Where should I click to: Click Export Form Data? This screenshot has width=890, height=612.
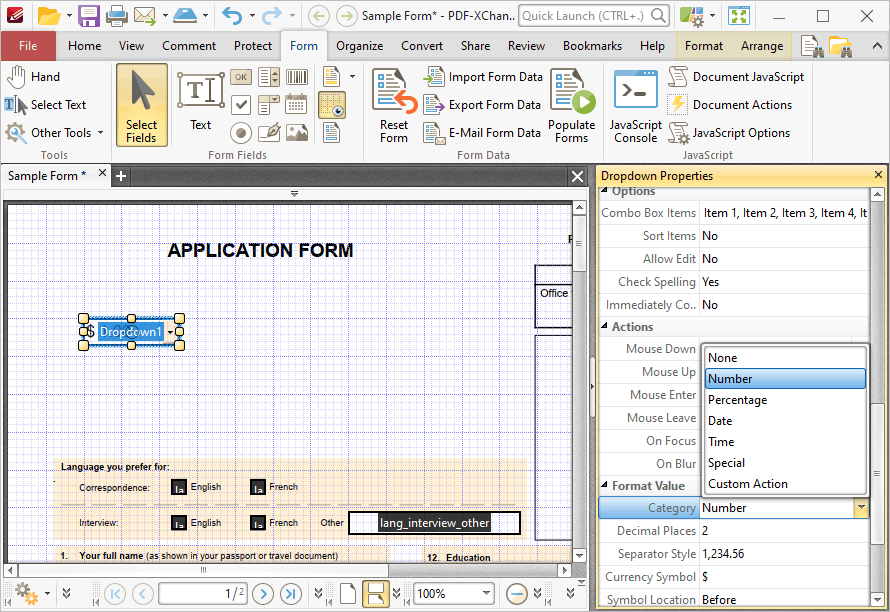pos(494,105)
